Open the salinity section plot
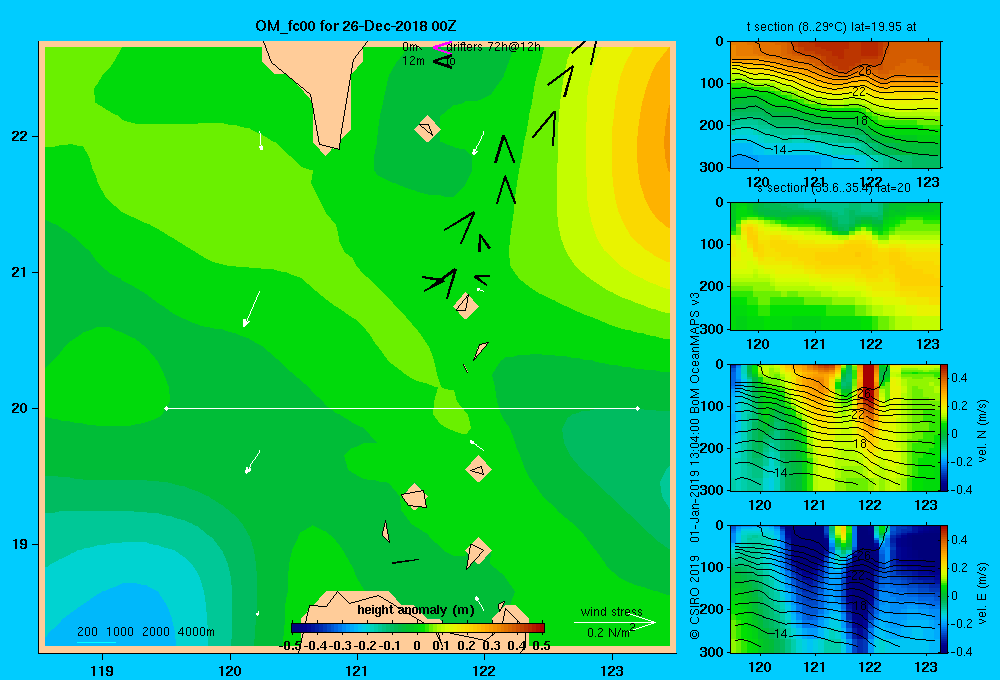The height and width of the screenshot is (680, 1000). pos(835,266)
